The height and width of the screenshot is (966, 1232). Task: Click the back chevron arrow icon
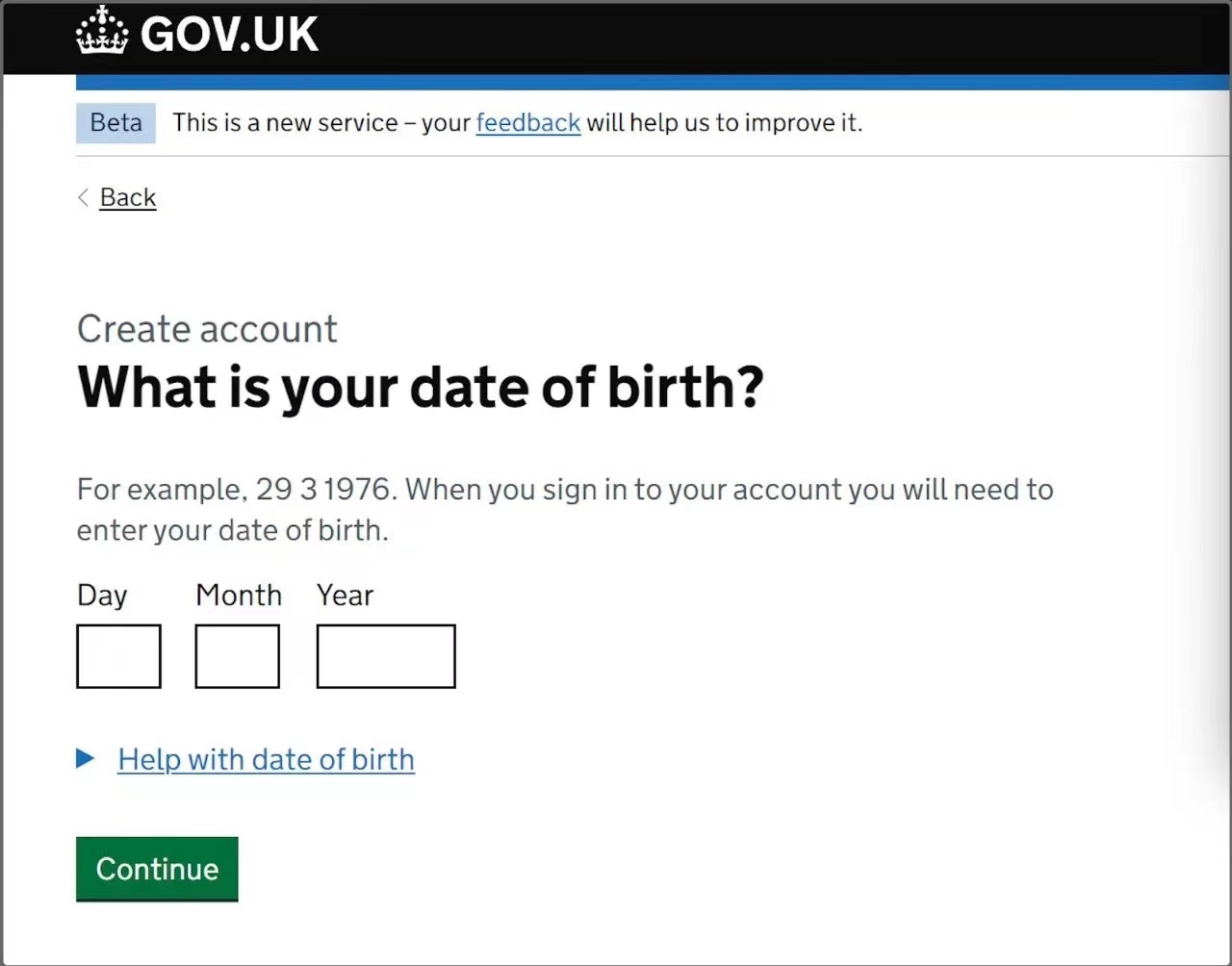84,197
